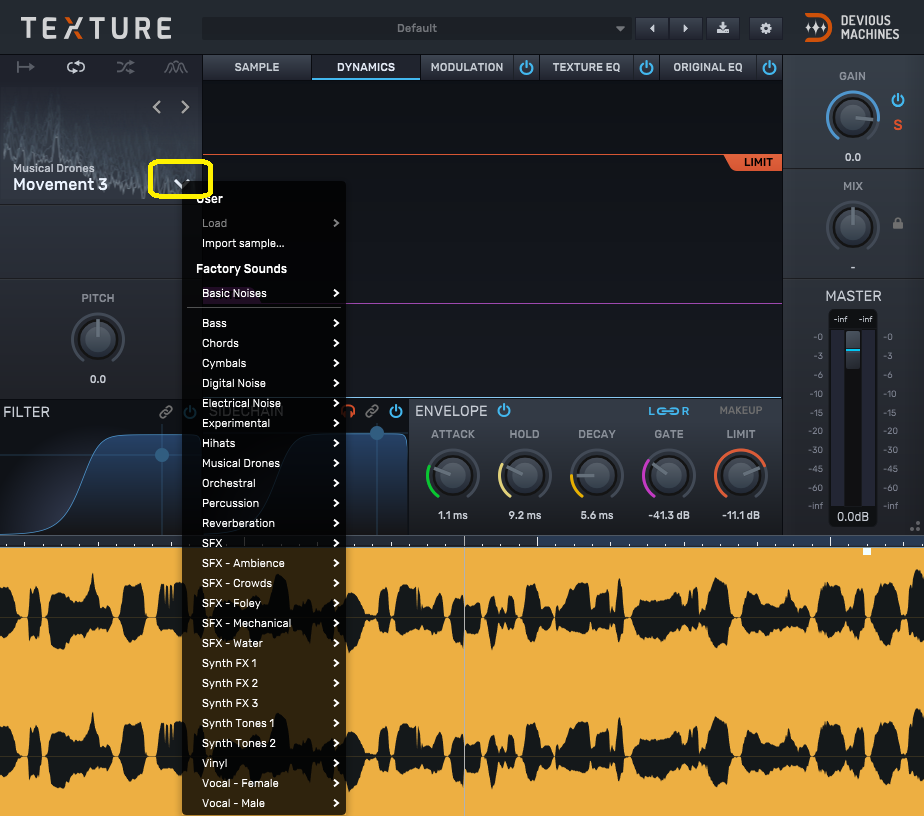Expand the Chords submenu
The height and width of the screenshot is (817, 924).
264,343
